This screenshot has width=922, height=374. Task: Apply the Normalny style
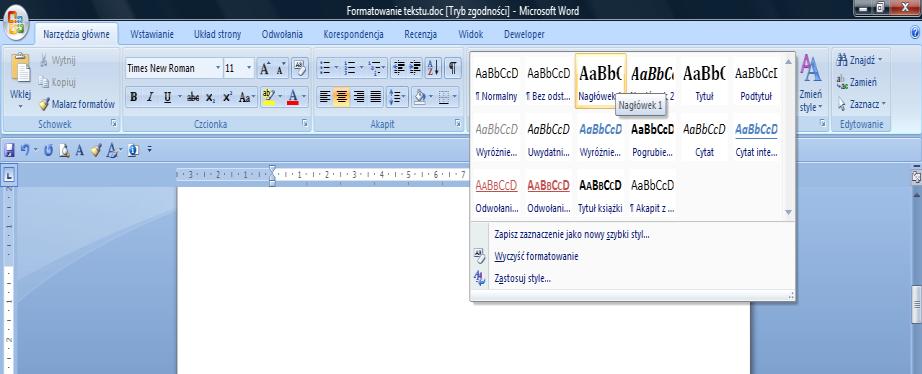497,82
